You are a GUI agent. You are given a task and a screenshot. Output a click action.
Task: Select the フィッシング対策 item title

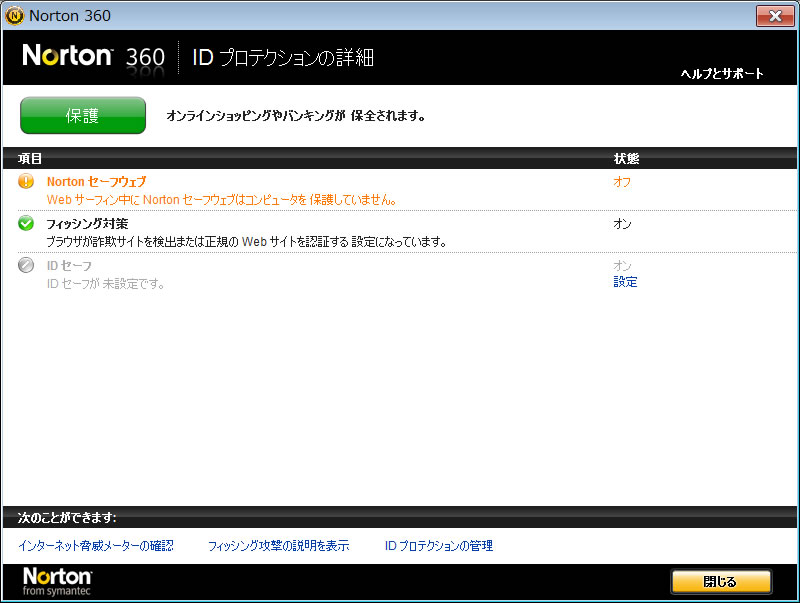(87, 224)
